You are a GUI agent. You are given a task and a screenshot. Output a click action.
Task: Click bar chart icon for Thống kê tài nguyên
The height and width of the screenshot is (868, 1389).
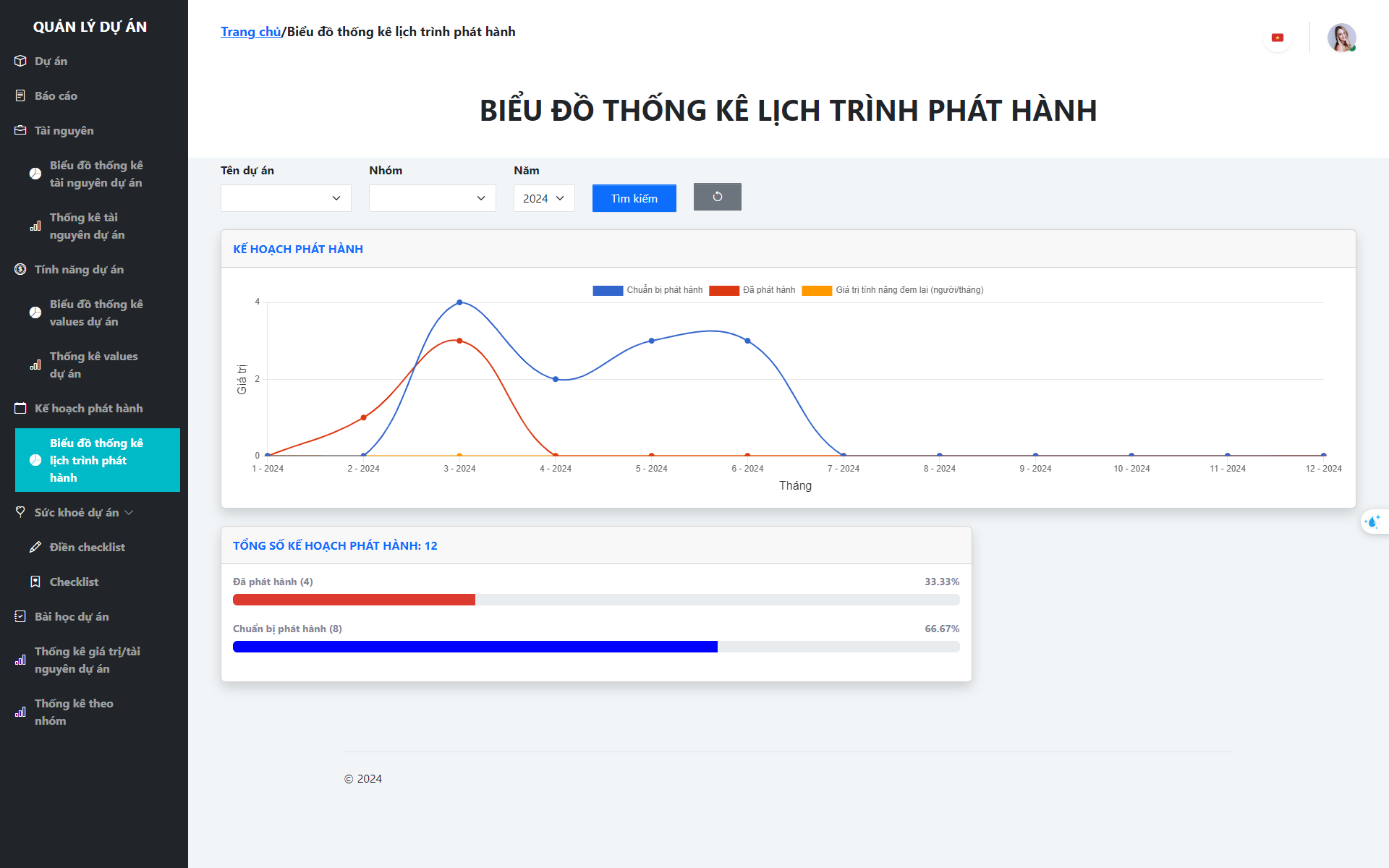[x=35, y=226]
